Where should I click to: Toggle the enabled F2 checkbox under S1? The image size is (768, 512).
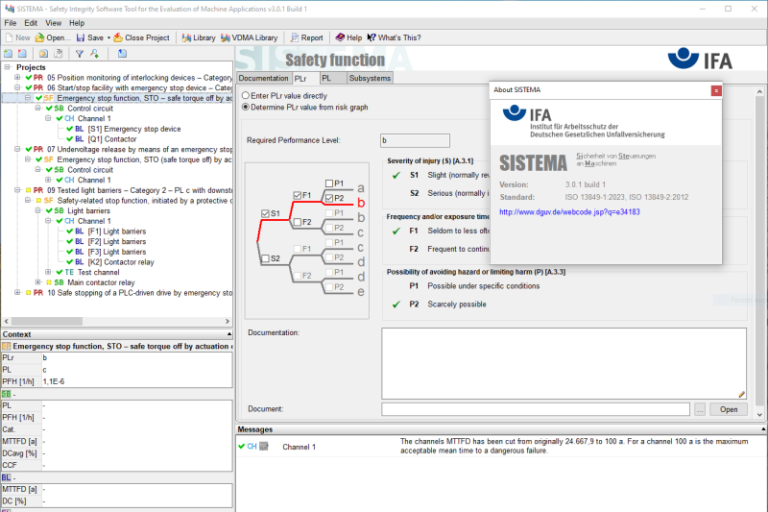(x=297, y=222)
